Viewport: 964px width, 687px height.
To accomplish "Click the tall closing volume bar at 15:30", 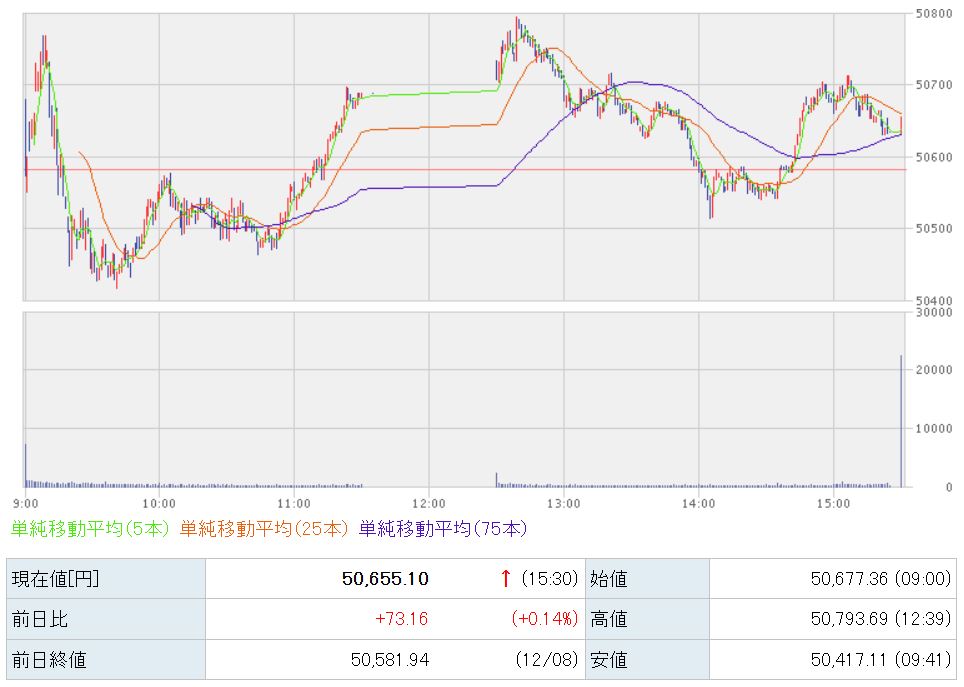I will 901,420.
